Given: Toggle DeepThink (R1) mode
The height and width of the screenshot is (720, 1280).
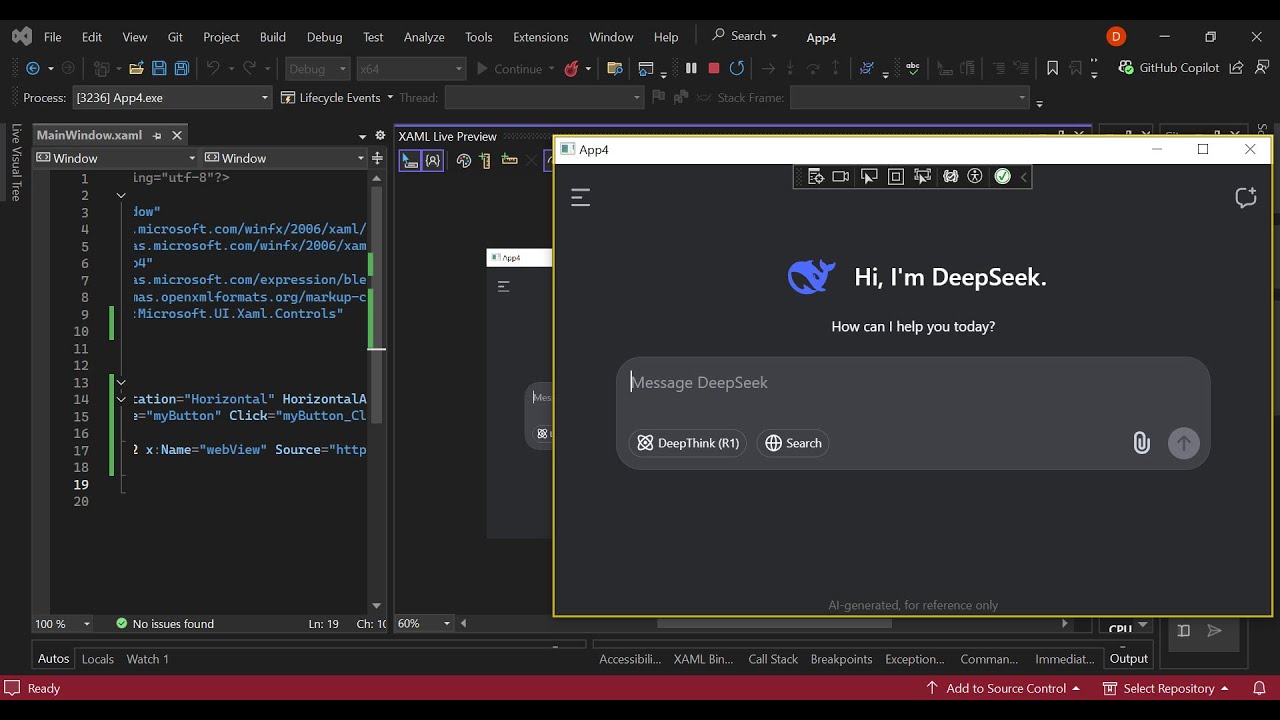Looking at the screenshot, I should point(688,443).
